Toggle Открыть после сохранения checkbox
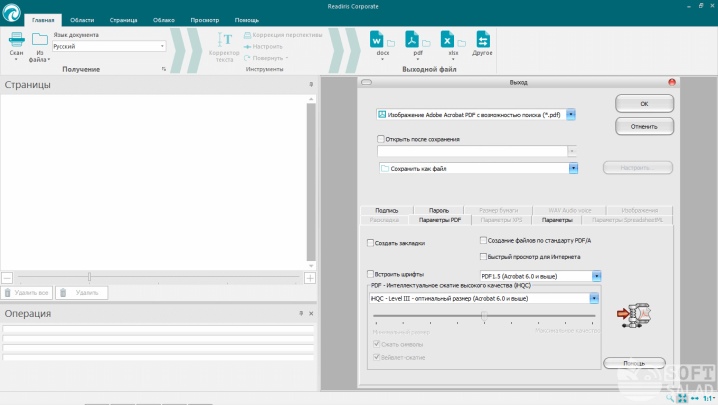The width and height of the screenshot is (718, 405). (381, 139)
